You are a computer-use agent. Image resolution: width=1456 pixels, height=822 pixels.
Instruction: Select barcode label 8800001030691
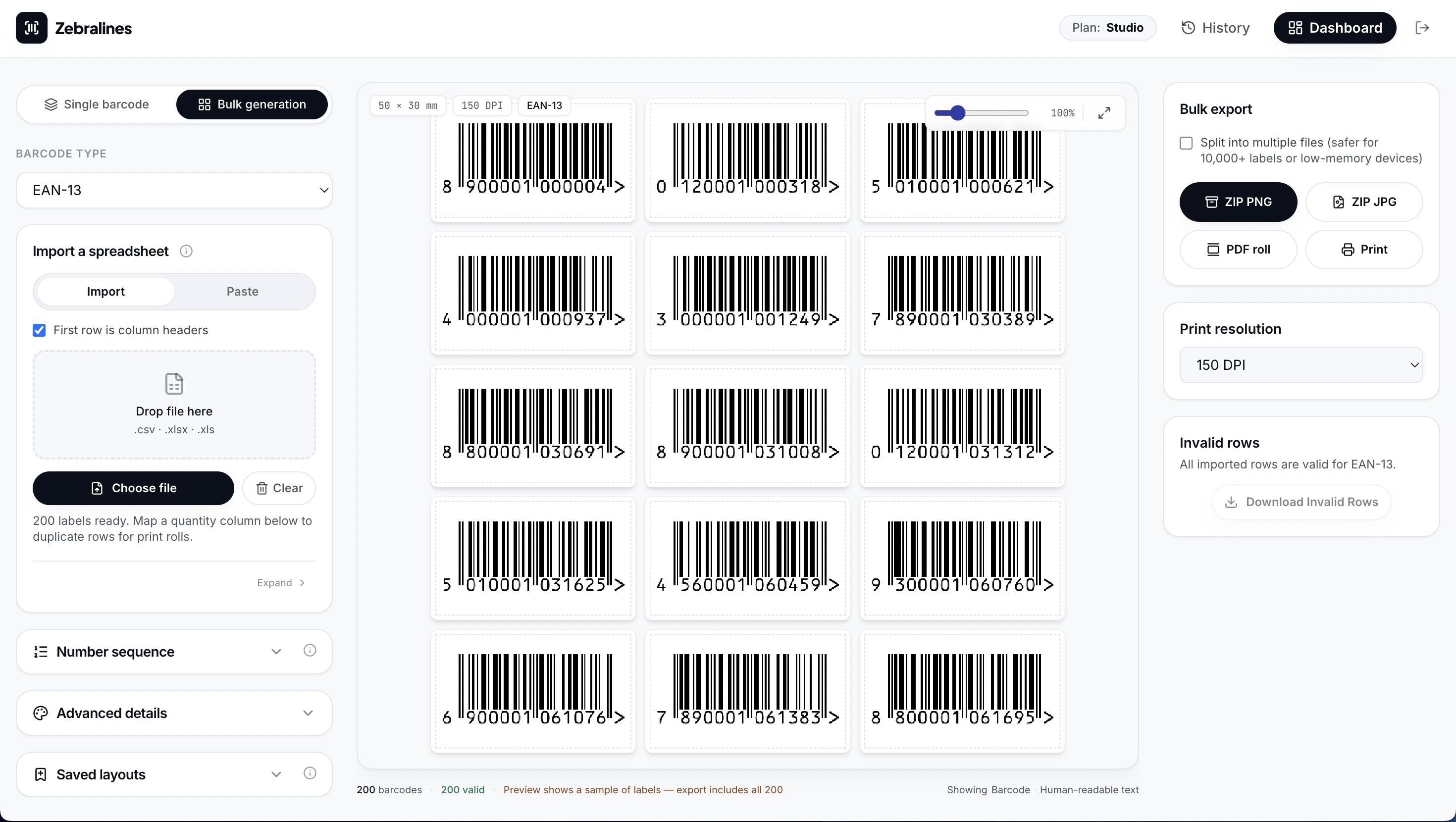533,426
